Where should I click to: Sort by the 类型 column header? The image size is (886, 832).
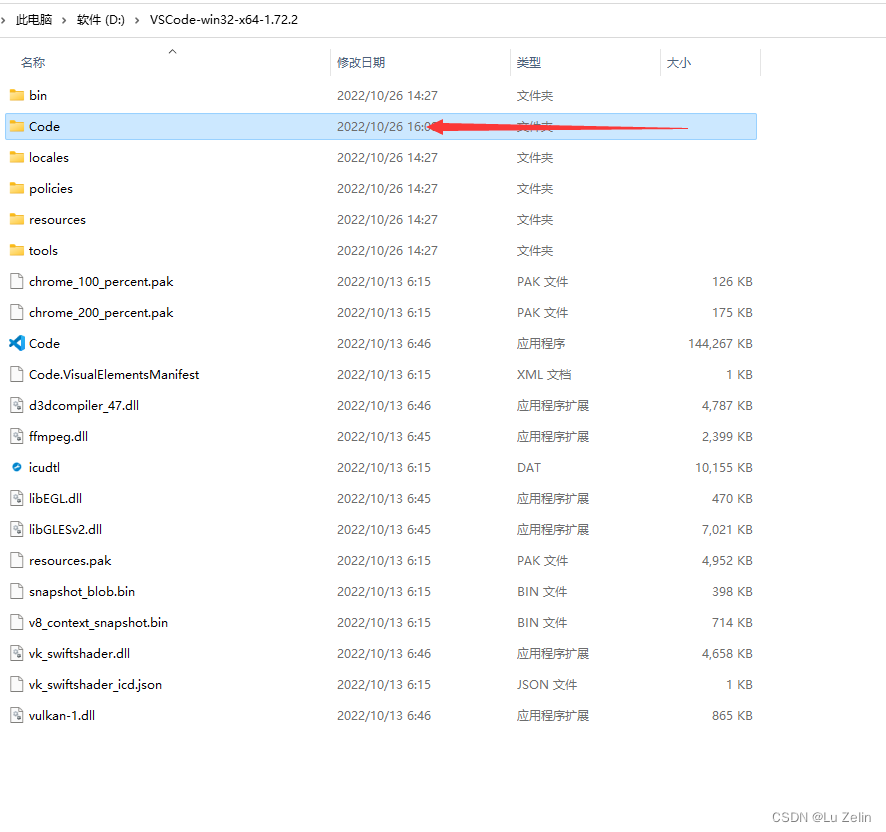[529, 63]
